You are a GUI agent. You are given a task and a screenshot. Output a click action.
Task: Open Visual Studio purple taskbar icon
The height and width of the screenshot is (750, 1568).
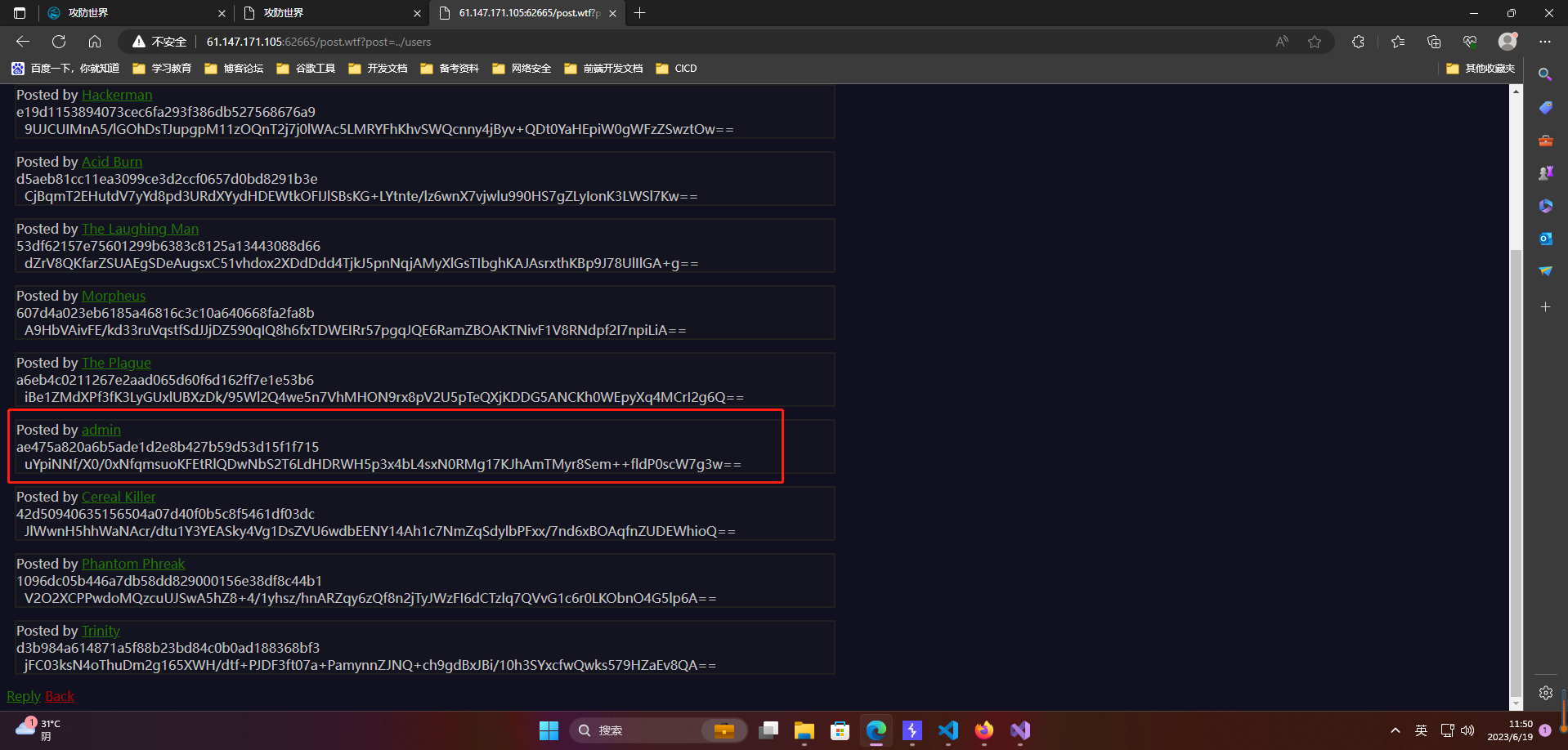[x=1020, y=730]
